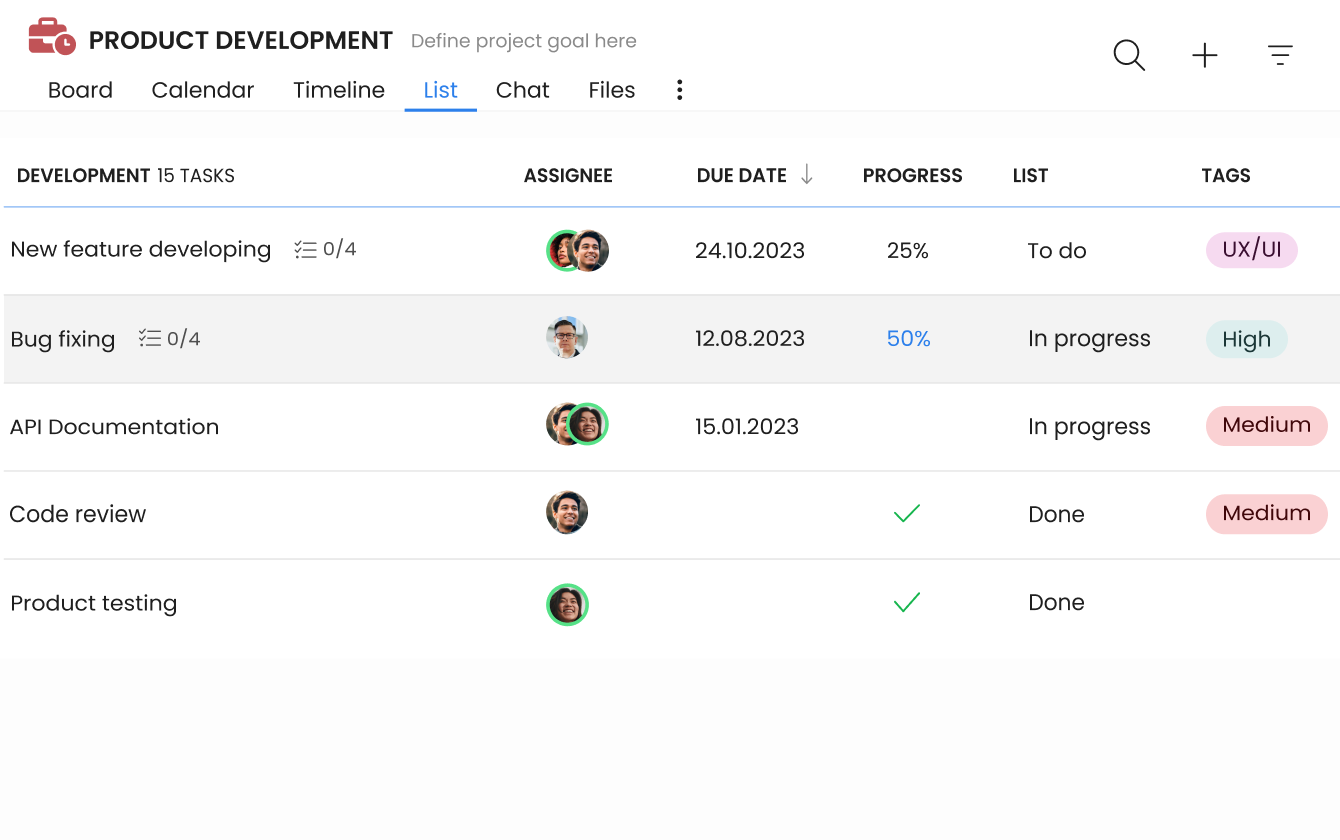Switch to the Timeline tab
1340x840 pixels.
[339, 90]
